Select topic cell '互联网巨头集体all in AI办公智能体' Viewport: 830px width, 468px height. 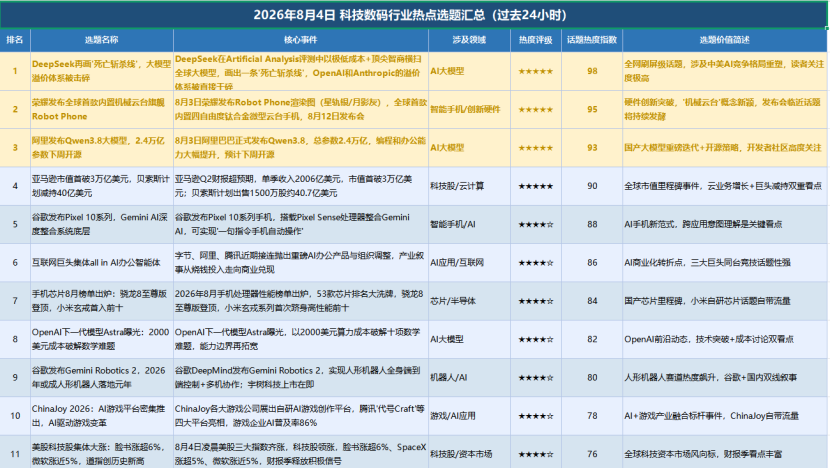102,263
